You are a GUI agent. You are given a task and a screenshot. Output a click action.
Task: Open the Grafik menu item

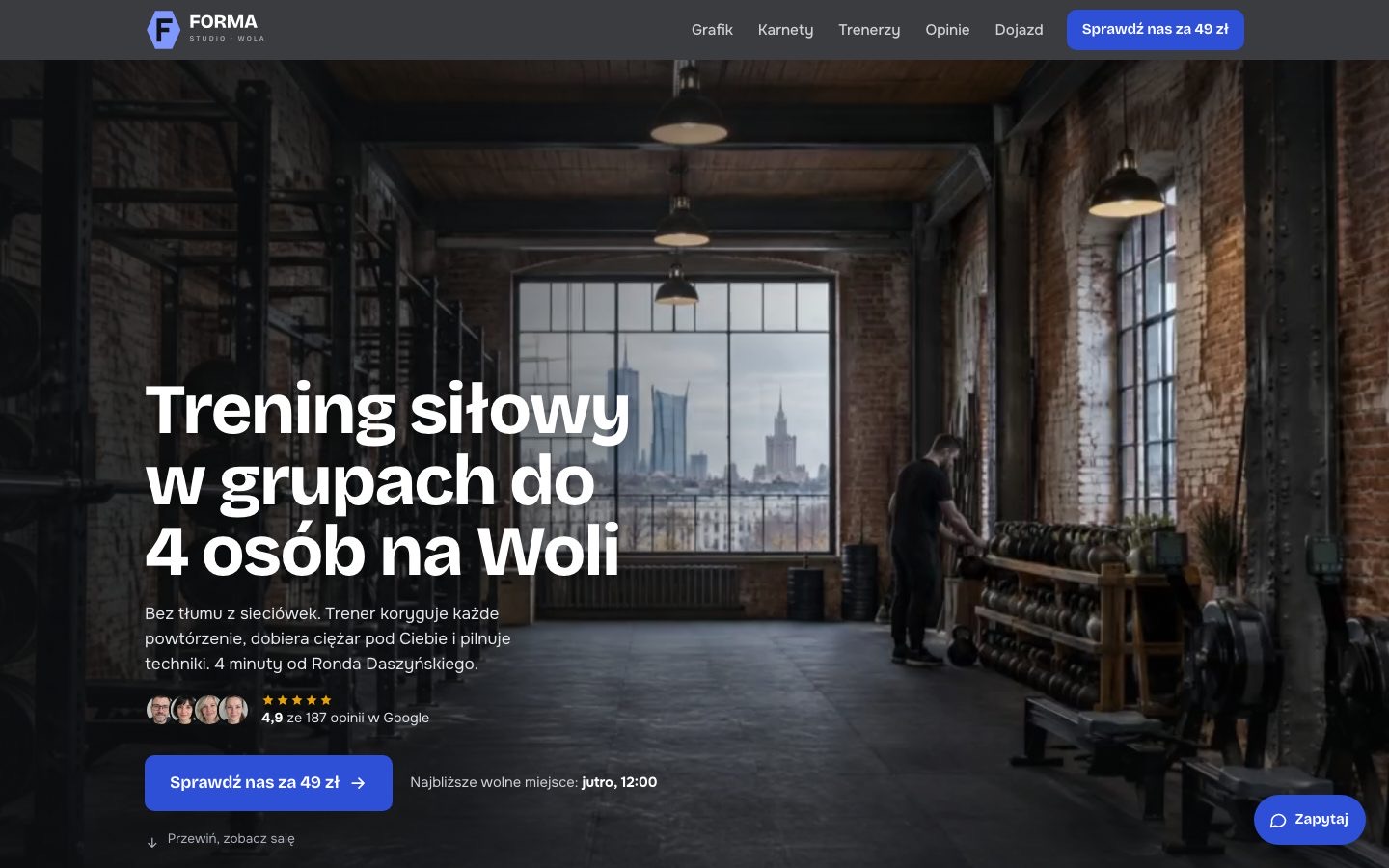point(712,30)
